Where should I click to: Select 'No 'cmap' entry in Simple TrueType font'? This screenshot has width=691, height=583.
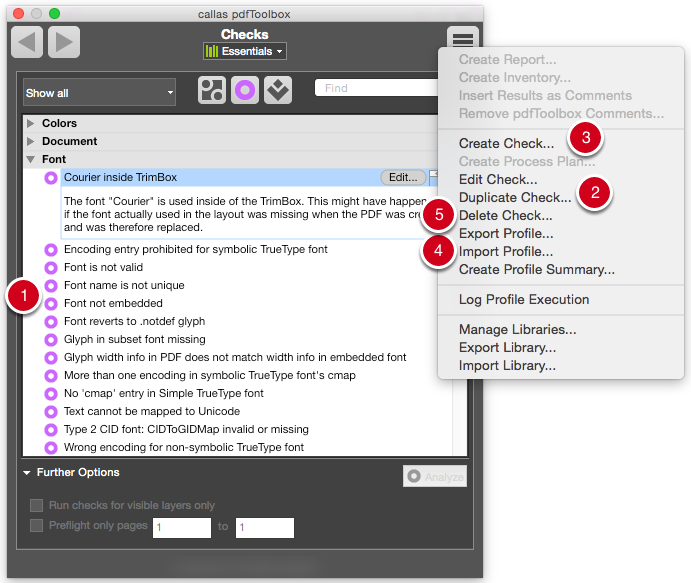163,394
